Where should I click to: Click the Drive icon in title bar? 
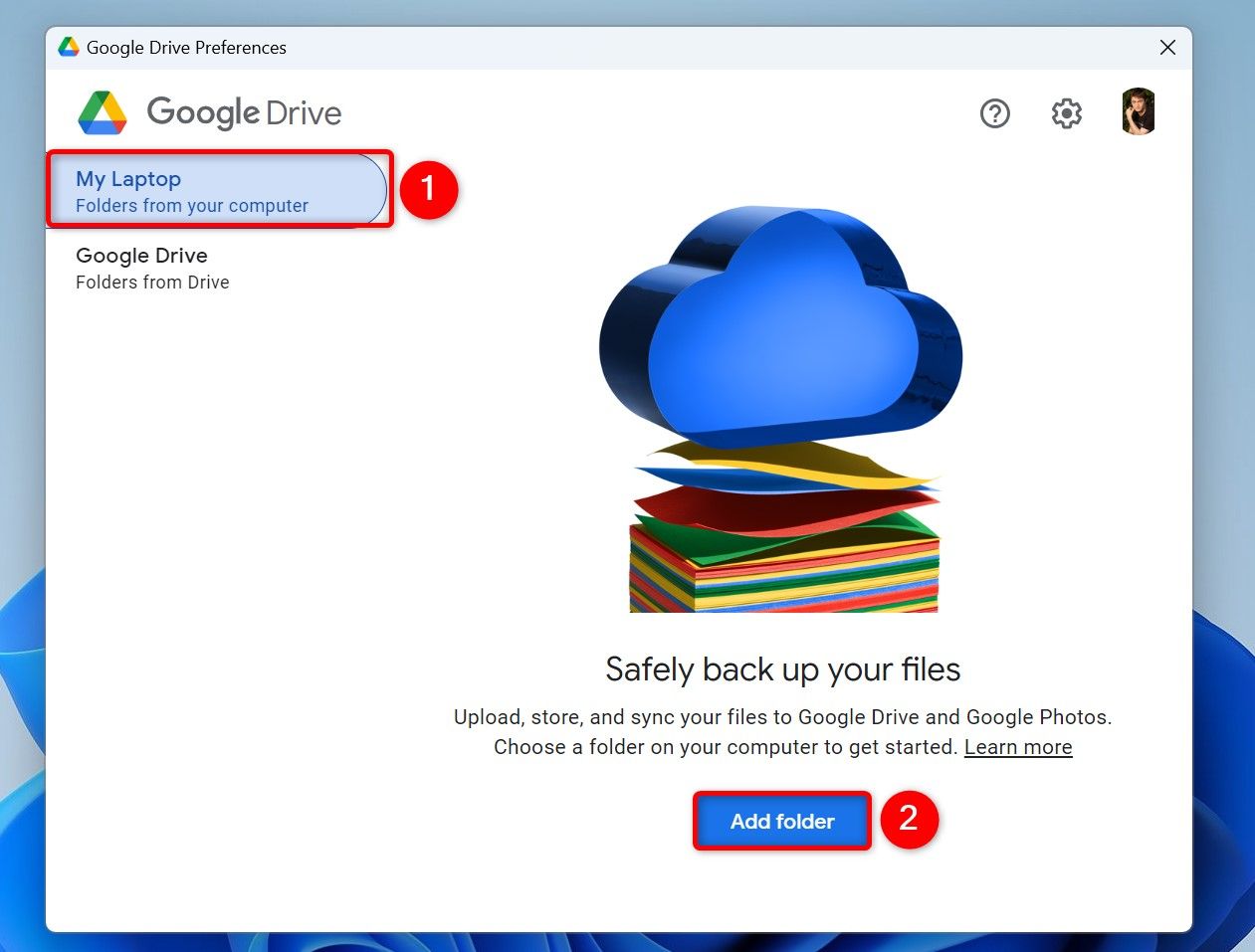coord(69,48)
